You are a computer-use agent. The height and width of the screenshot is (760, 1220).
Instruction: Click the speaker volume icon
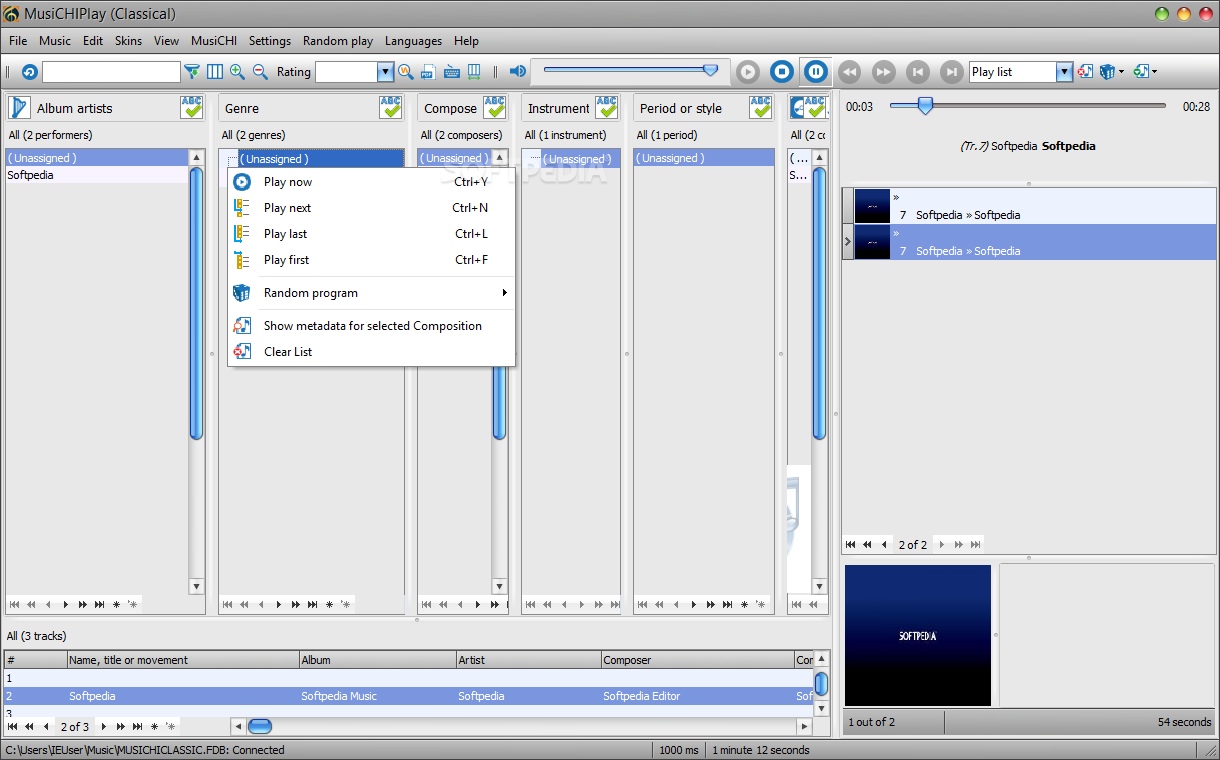click(x=518, y=72)
